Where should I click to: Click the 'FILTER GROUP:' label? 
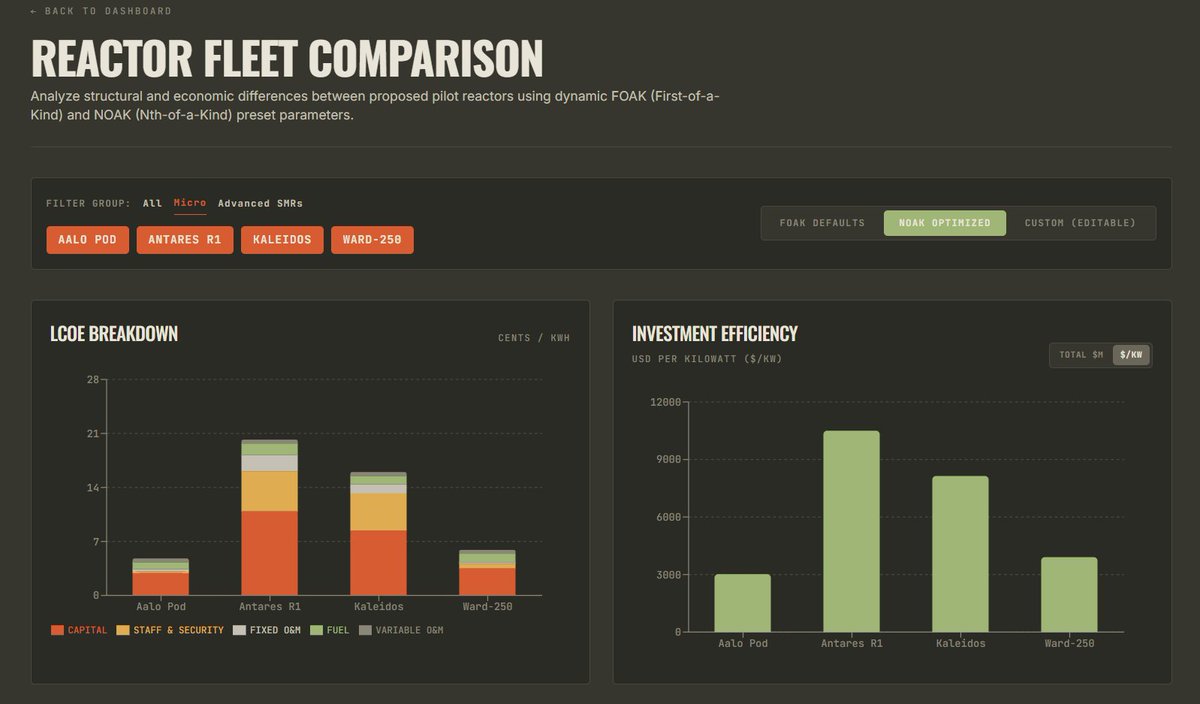88,203
